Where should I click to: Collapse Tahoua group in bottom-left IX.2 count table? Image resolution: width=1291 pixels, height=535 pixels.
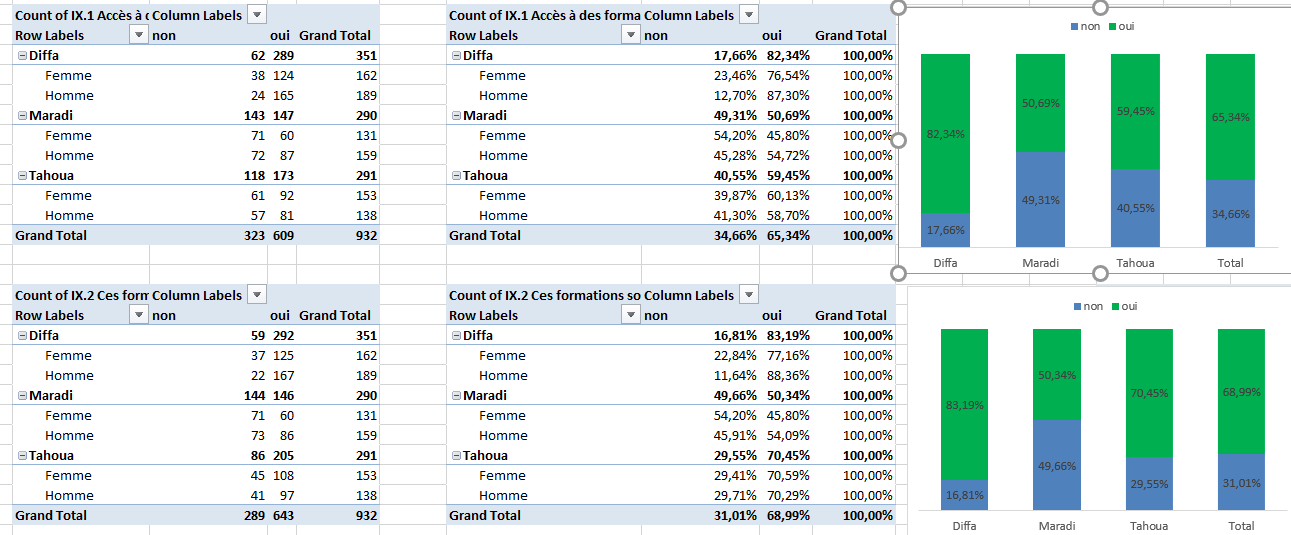click(x=22, y=456)
